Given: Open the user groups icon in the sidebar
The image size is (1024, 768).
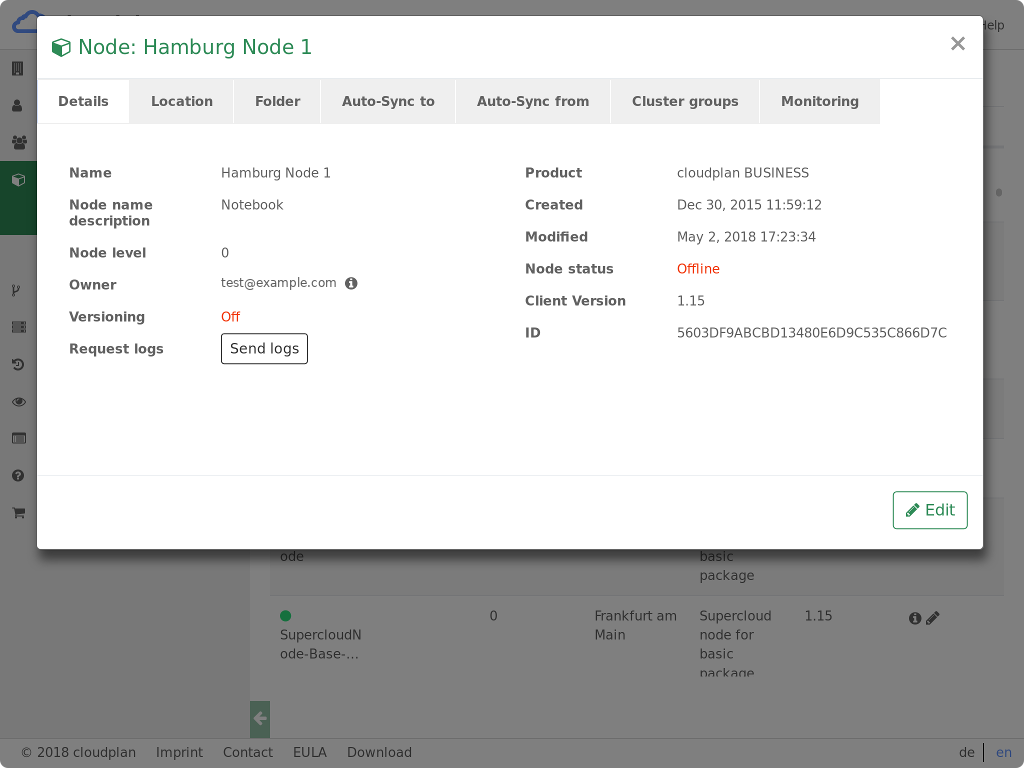Looking at the screenshot, I should [18, 142].
